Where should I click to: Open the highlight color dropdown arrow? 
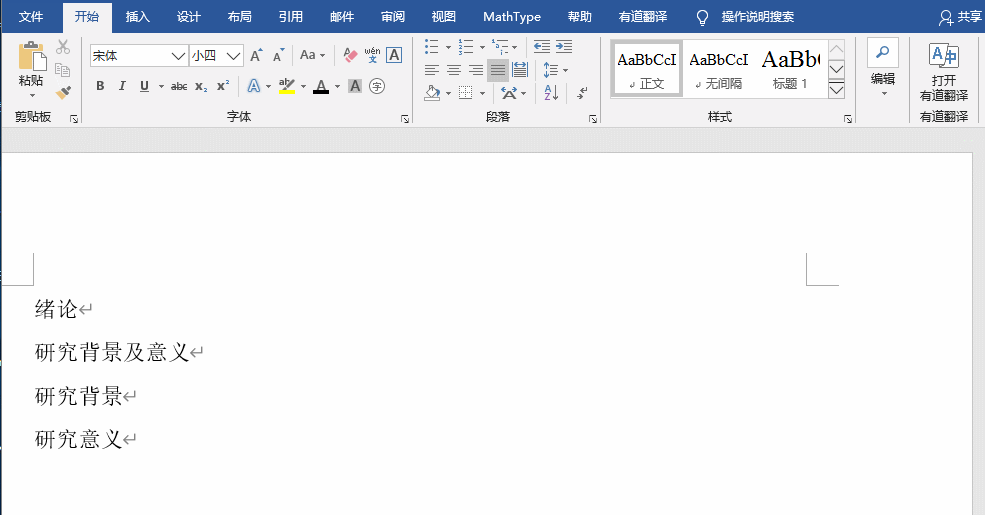point(303,87)
